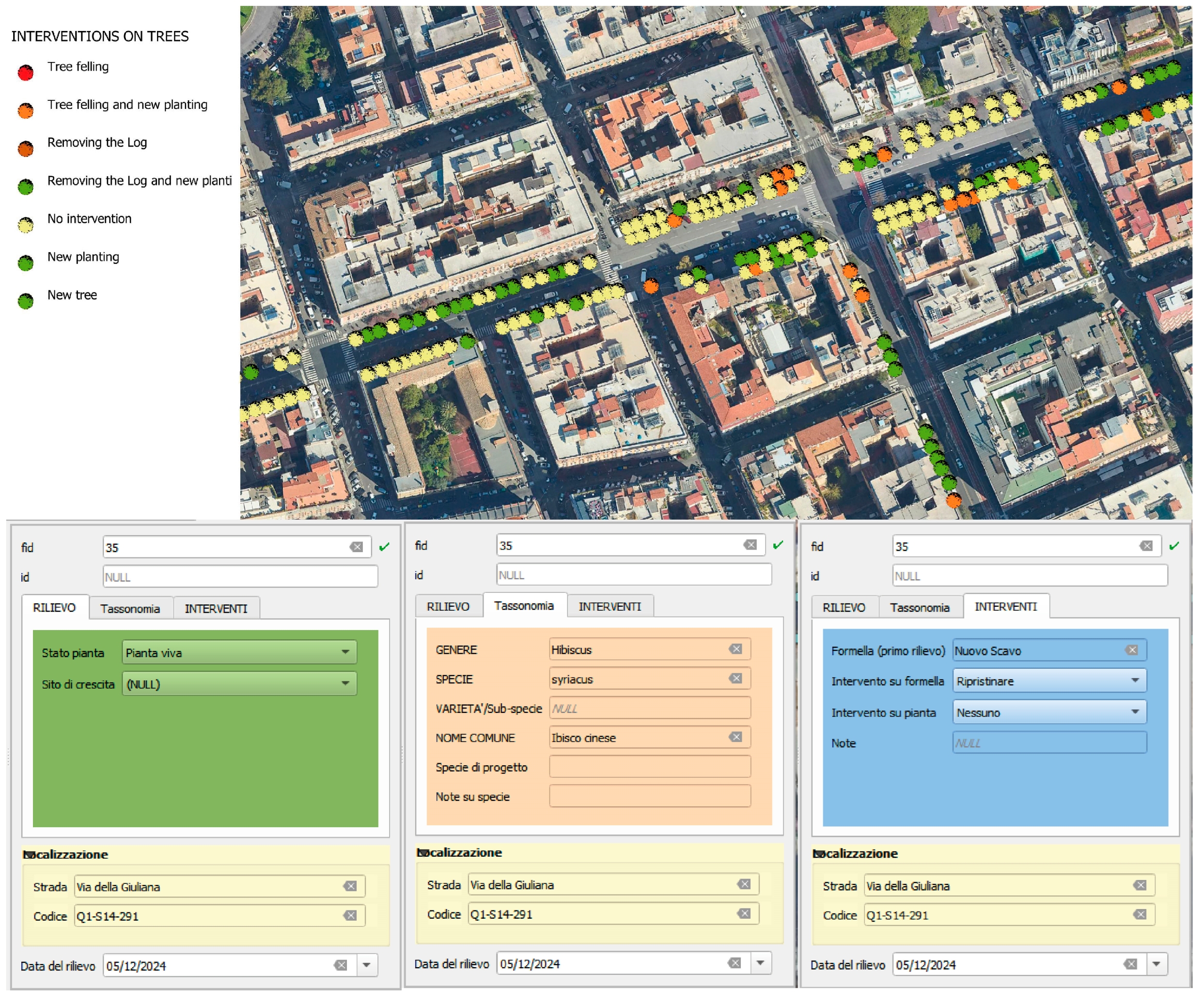
Task: Clear Strada field in the left form
Action: [350, 887]
